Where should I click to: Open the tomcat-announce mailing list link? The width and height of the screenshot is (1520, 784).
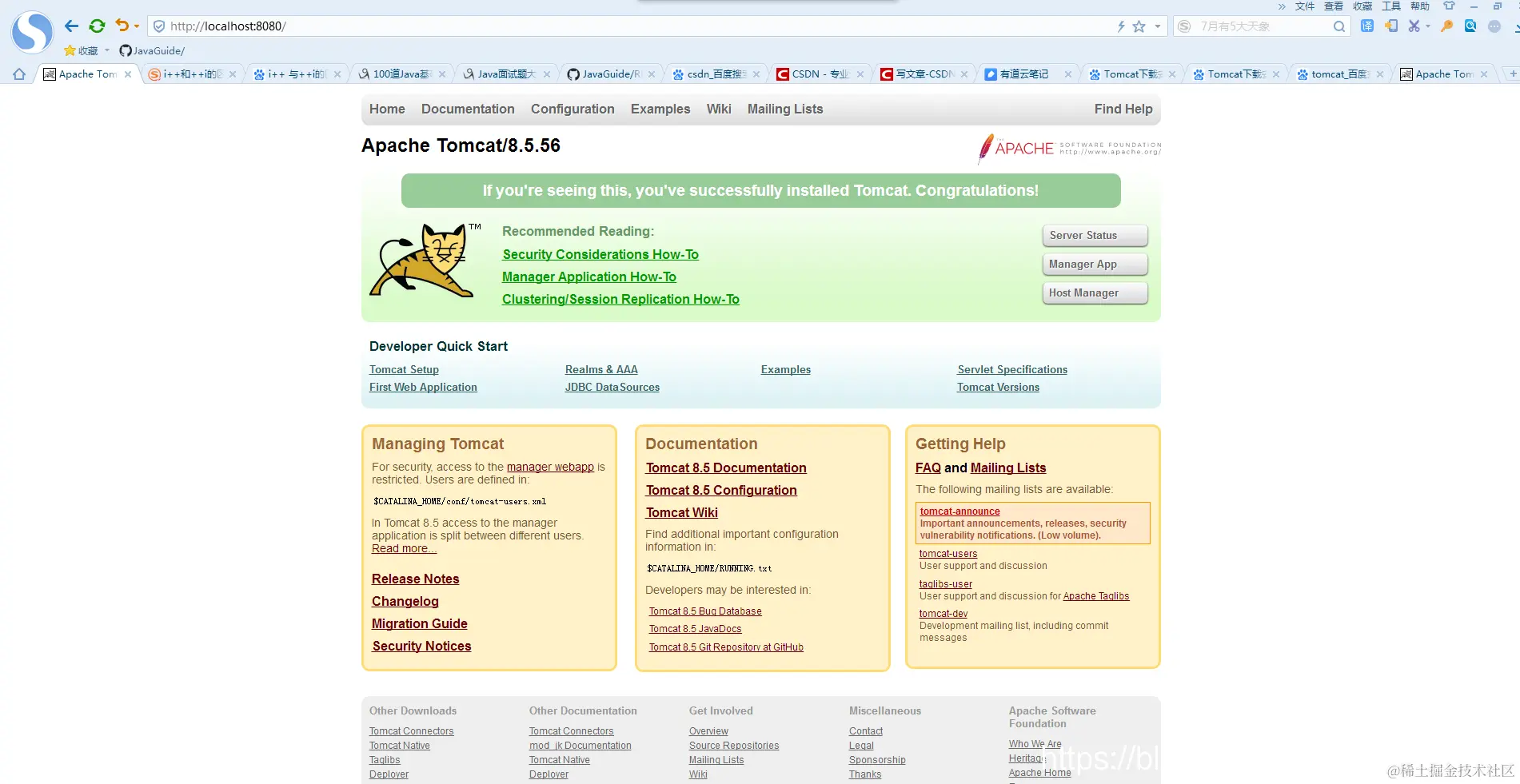click(959, 511)
